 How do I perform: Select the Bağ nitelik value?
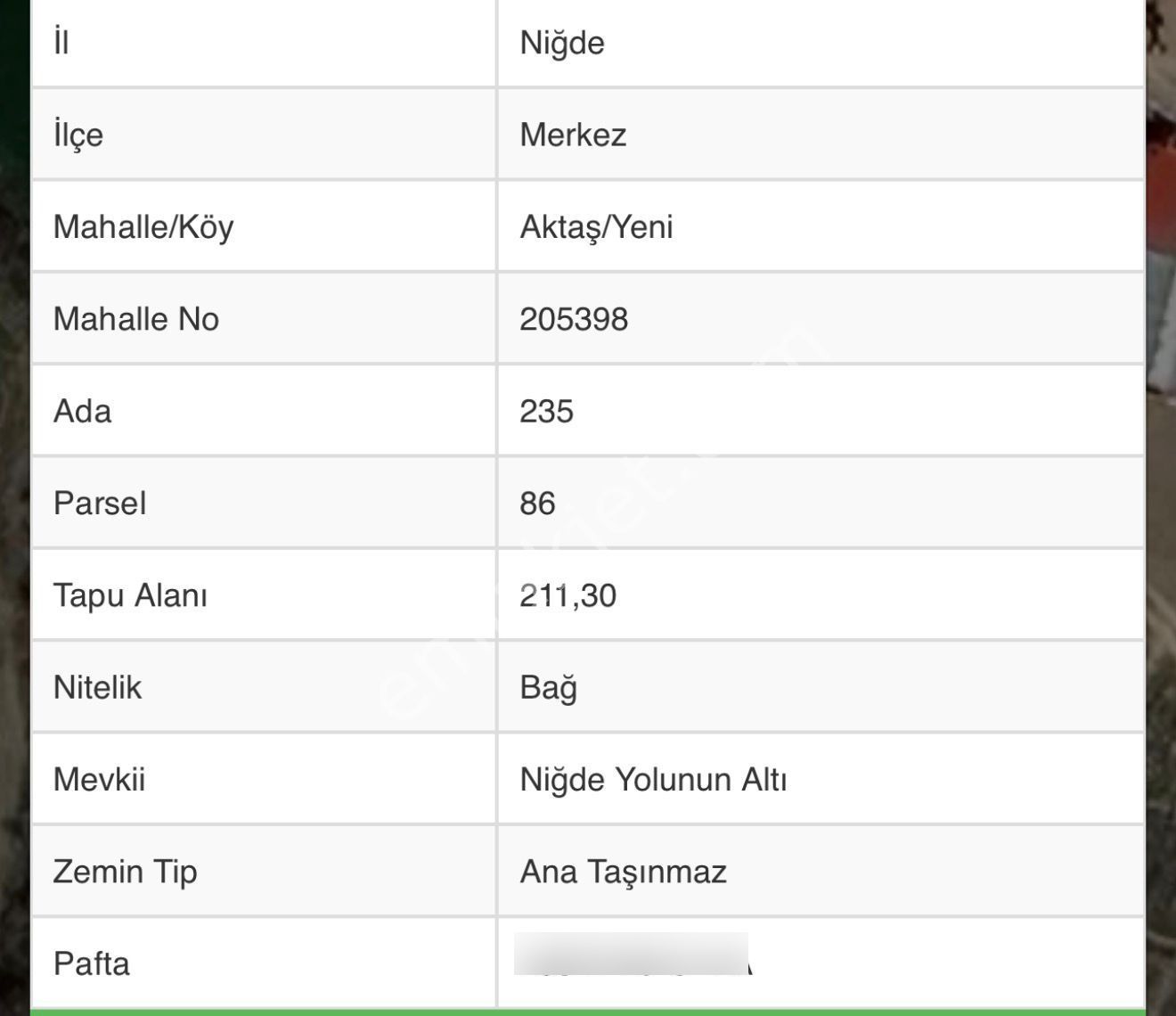click(x=548, y=687)
